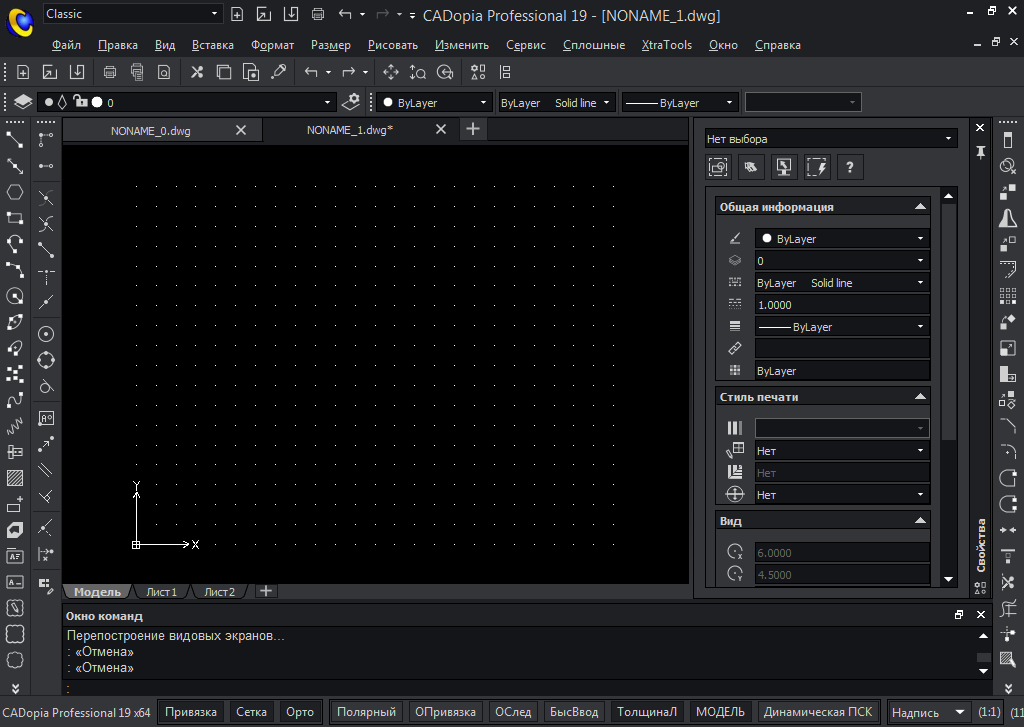Select the Array pattern tool icon

[x=1008, y=297]
